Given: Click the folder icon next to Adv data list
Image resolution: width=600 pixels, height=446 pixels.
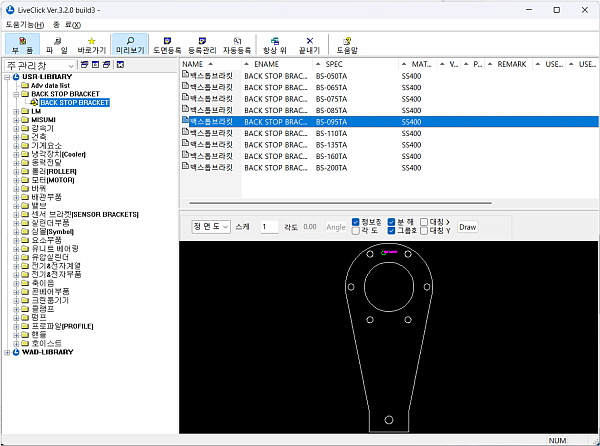Looking at the screenshot, I should 25,85.
